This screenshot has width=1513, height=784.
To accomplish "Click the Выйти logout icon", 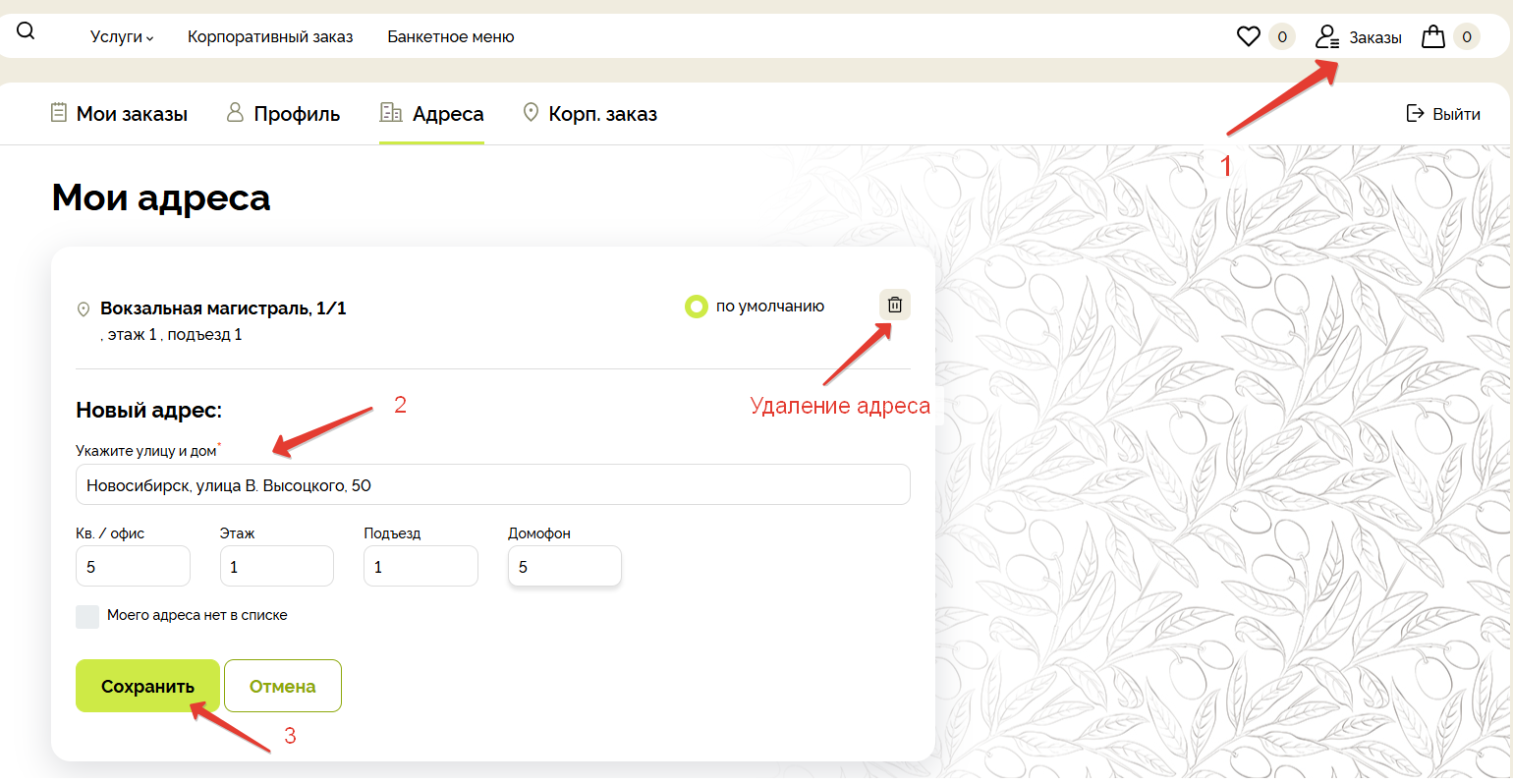I will (x=1415, y=113).
